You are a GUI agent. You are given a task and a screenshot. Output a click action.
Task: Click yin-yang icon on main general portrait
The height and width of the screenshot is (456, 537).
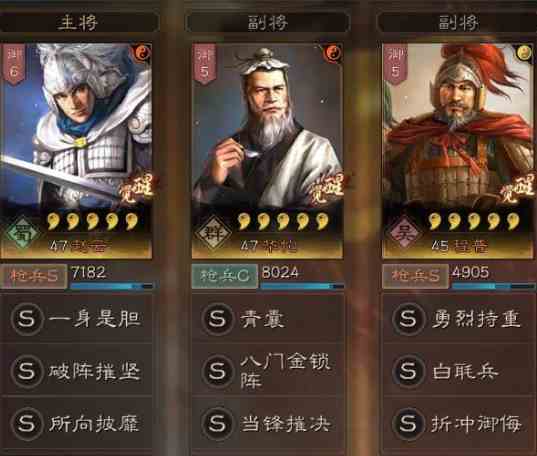(142, 53)
